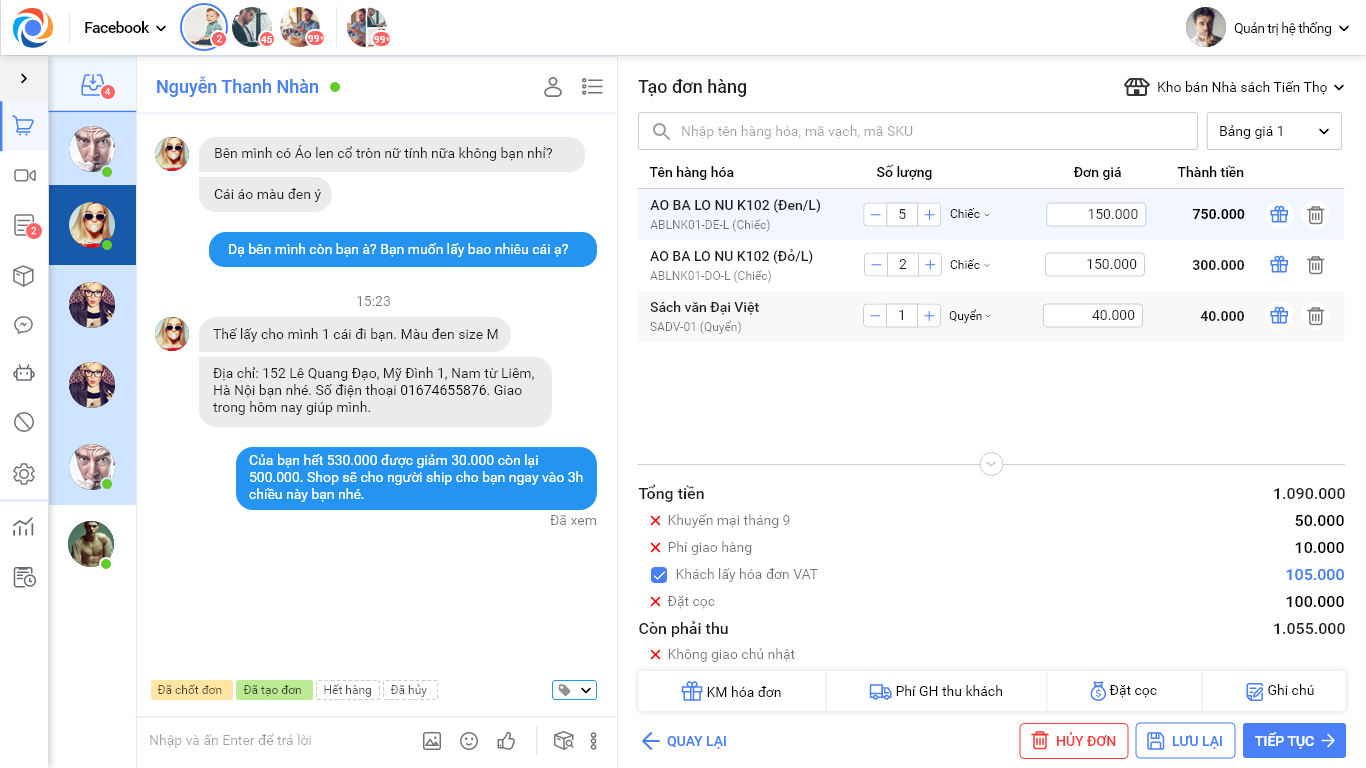This screenshot has width=1366, height=768.
Task: Edit the 40.000 unit price field
Action: [1092, 316]
